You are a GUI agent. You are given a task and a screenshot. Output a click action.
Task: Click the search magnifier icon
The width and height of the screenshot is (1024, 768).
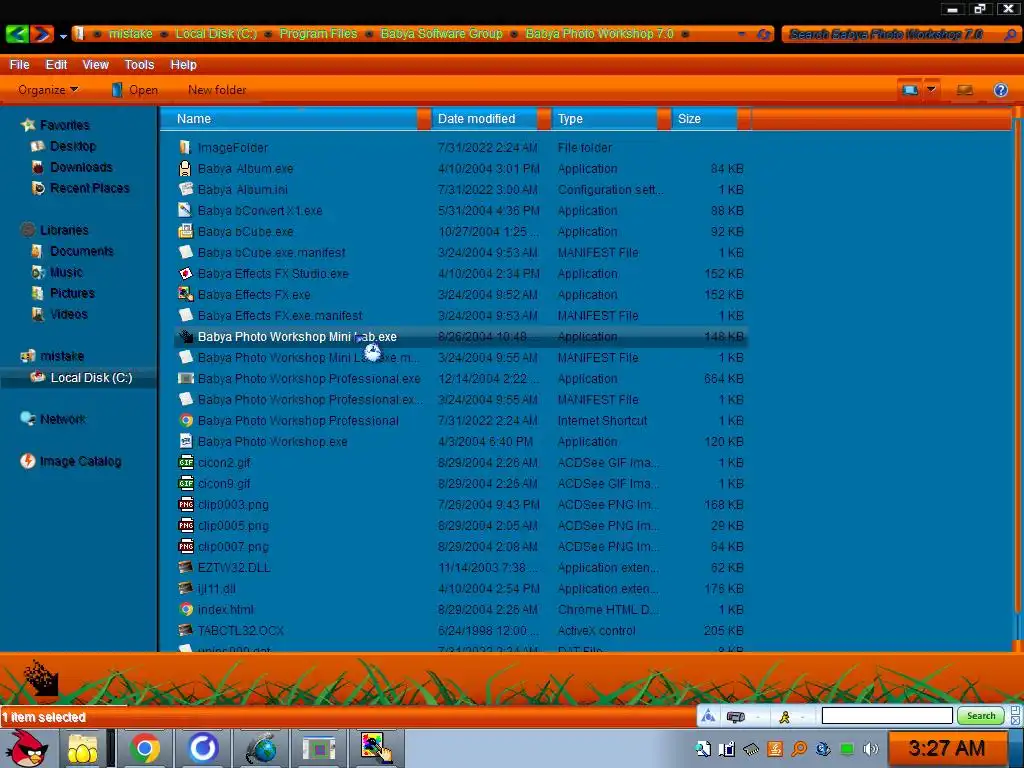[1010, 34]
